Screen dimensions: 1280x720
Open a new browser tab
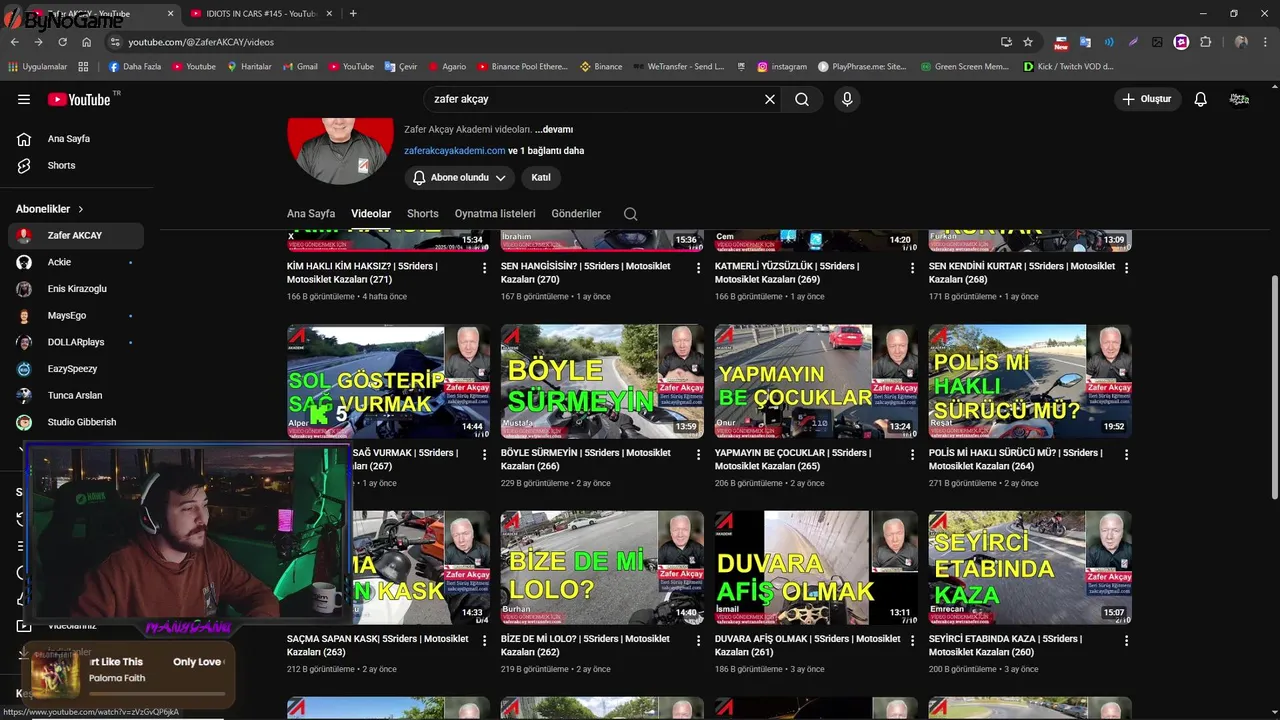pos(353,14)
